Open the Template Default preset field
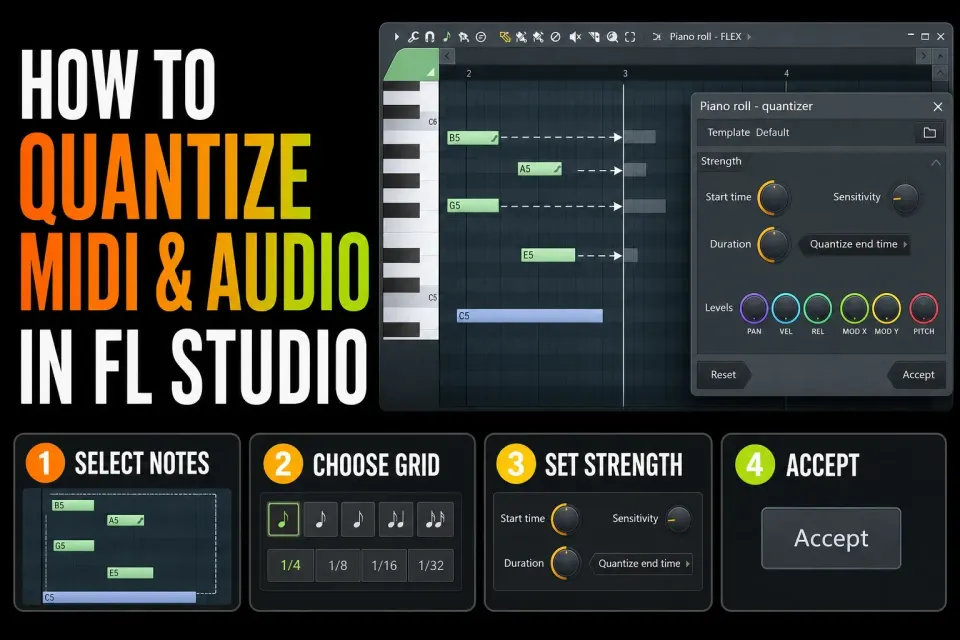960x640 pixels. pyautogui.click(x=804, y=132)
